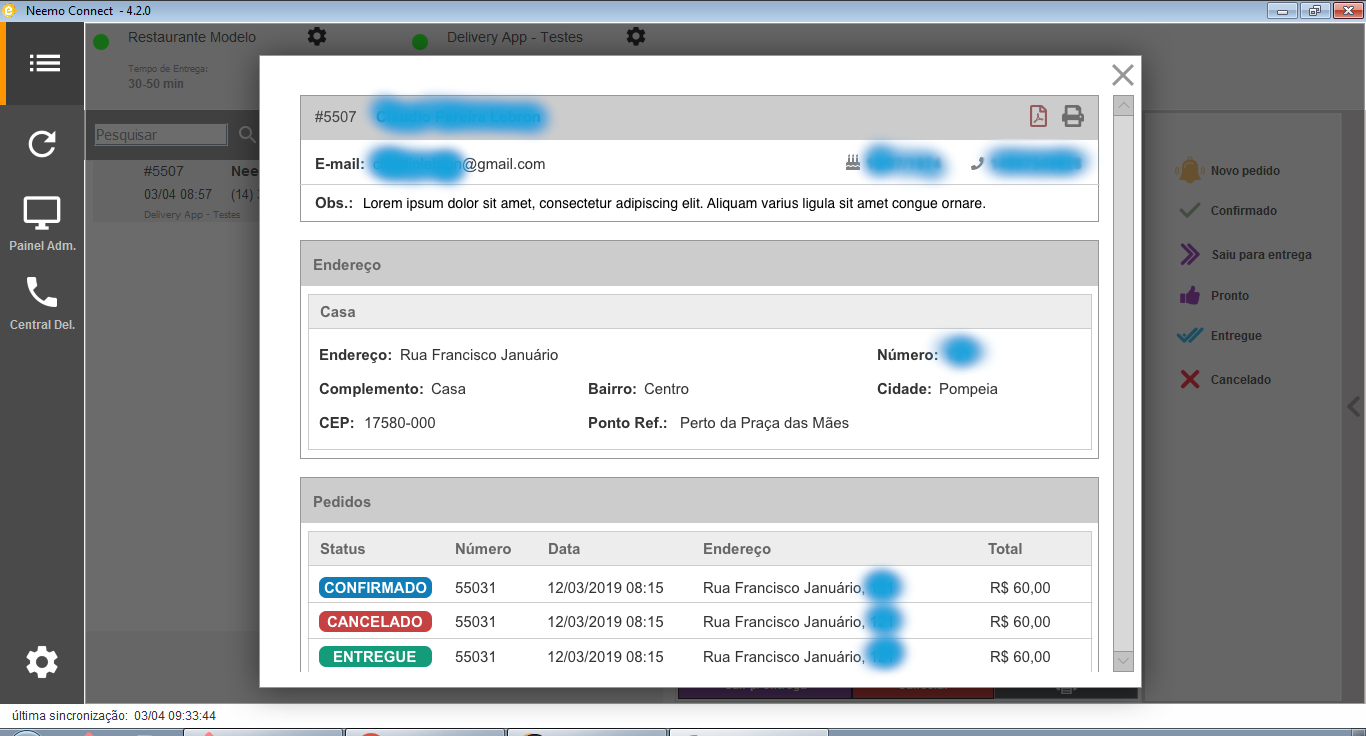
Task: Click the Data column header
Action: tap(564, 549)
